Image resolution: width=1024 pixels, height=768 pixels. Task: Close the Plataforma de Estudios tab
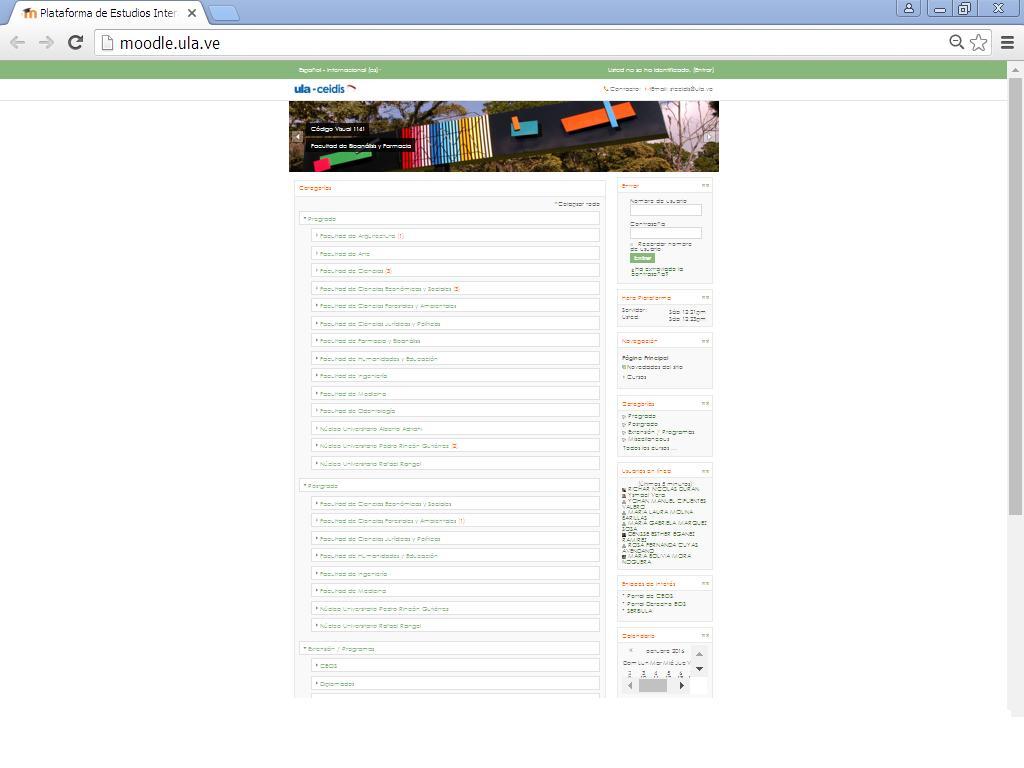(192, 13)
